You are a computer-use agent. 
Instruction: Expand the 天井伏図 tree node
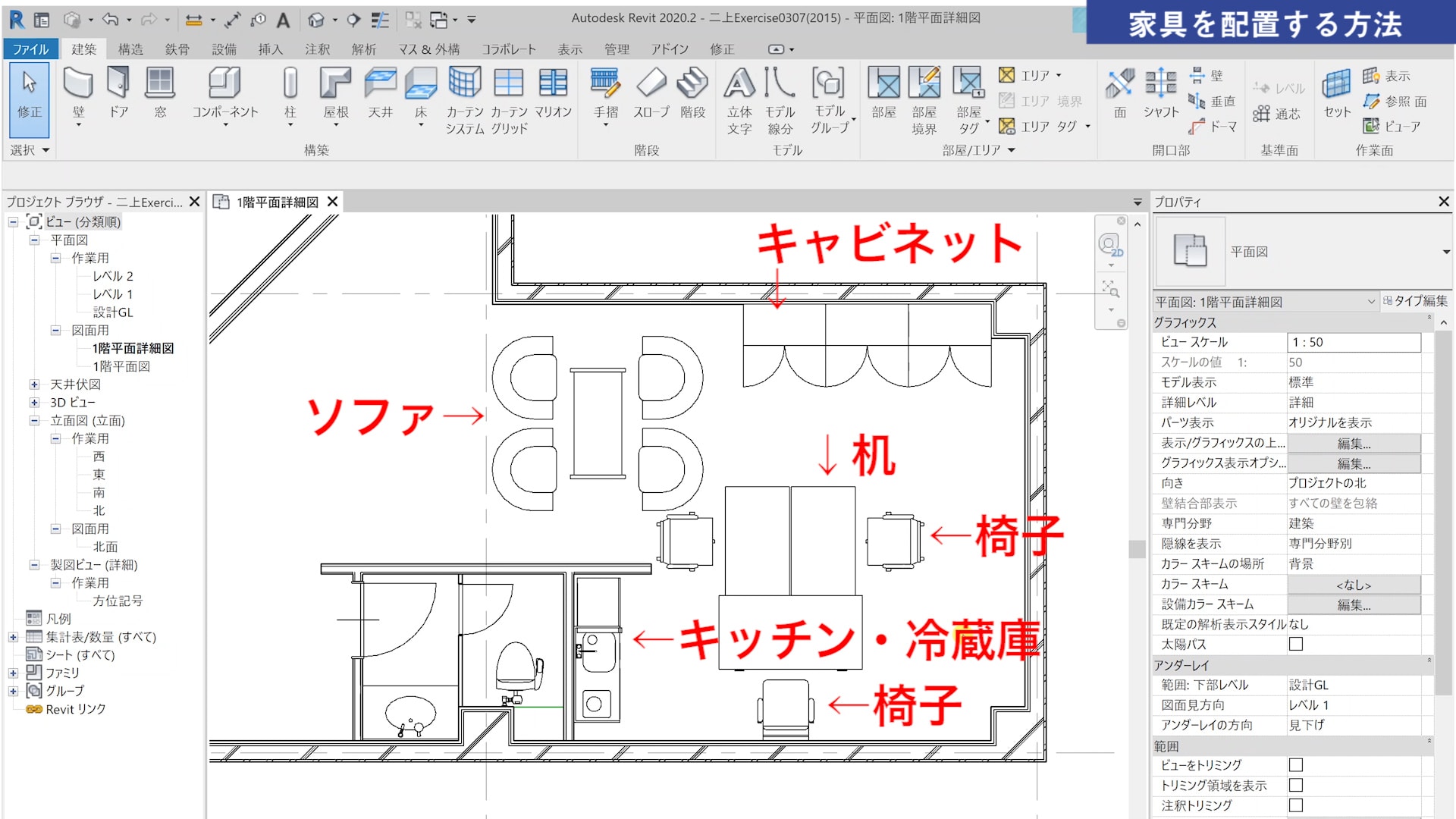(34, 384)
